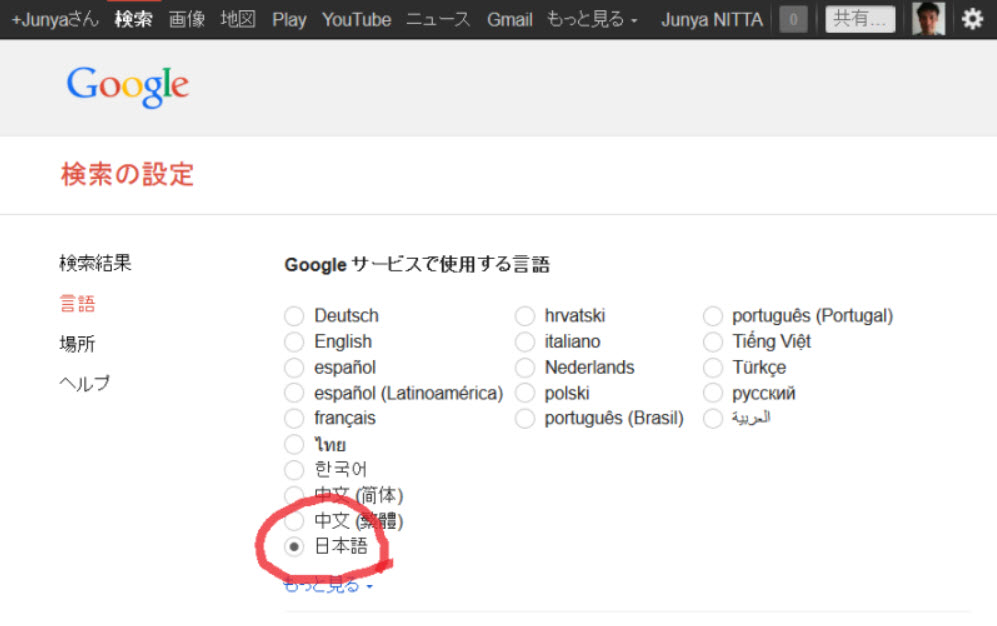
Task: Select the Deutsch radio button
Action: tap(294, 316)
